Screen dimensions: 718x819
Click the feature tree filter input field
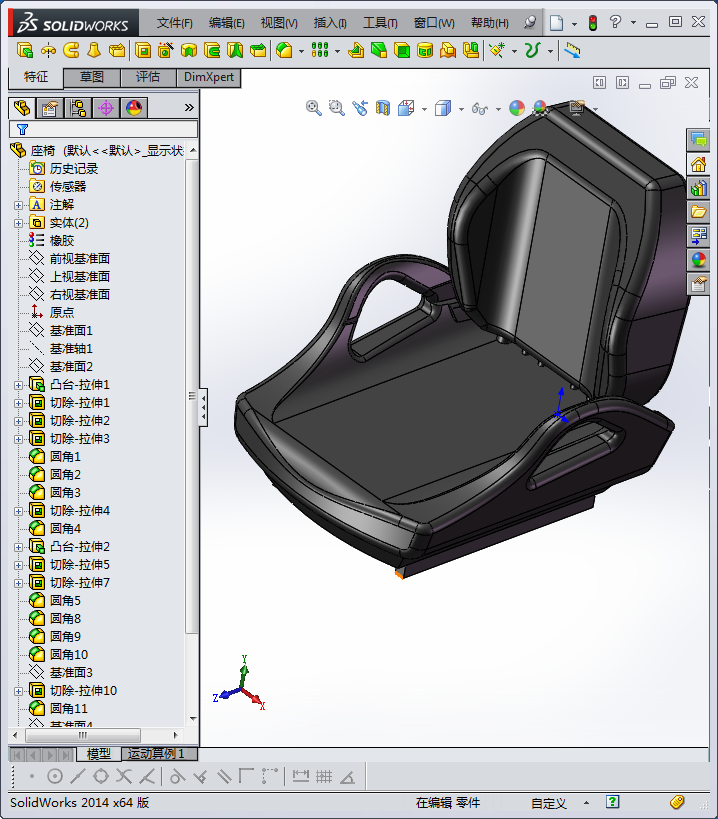point(103,129)
